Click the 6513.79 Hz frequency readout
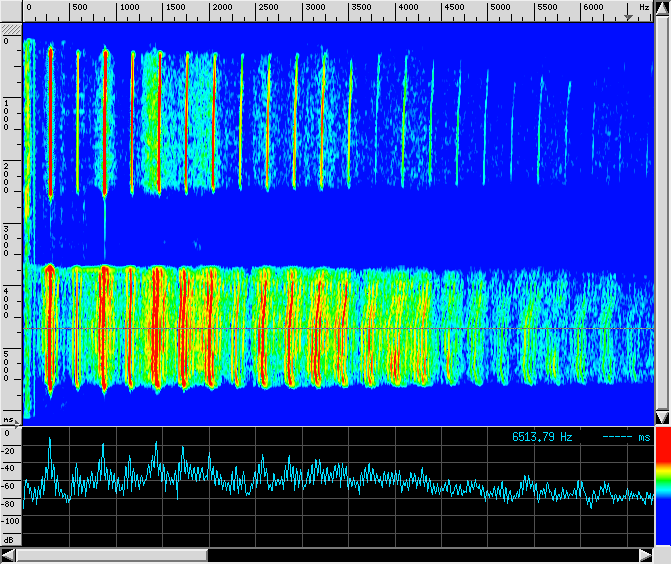The image size is (671, 564). pos(542,437)
